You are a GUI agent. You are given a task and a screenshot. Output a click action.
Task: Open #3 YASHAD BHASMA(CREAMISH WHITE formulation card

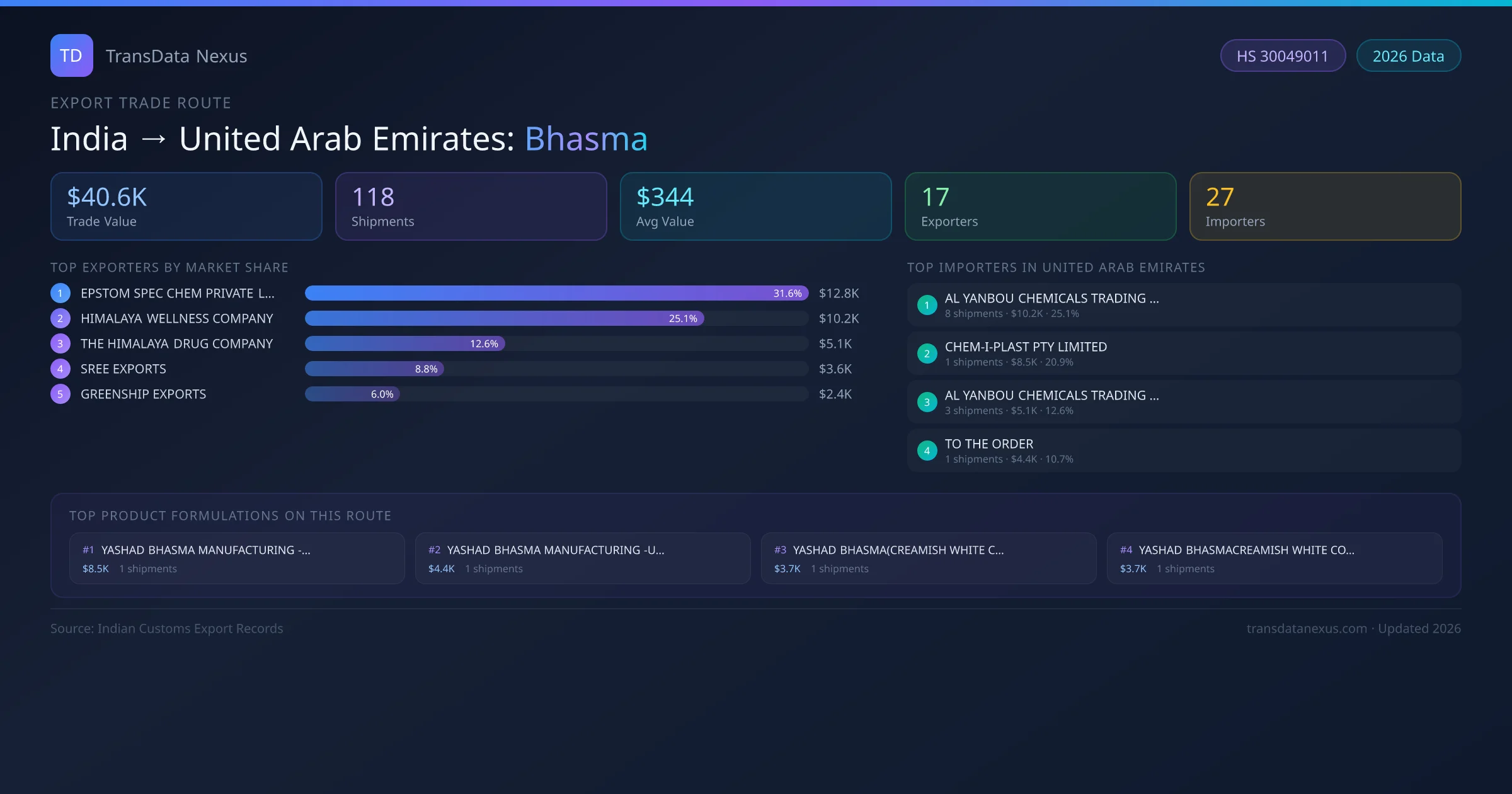(x=928, y=558)
